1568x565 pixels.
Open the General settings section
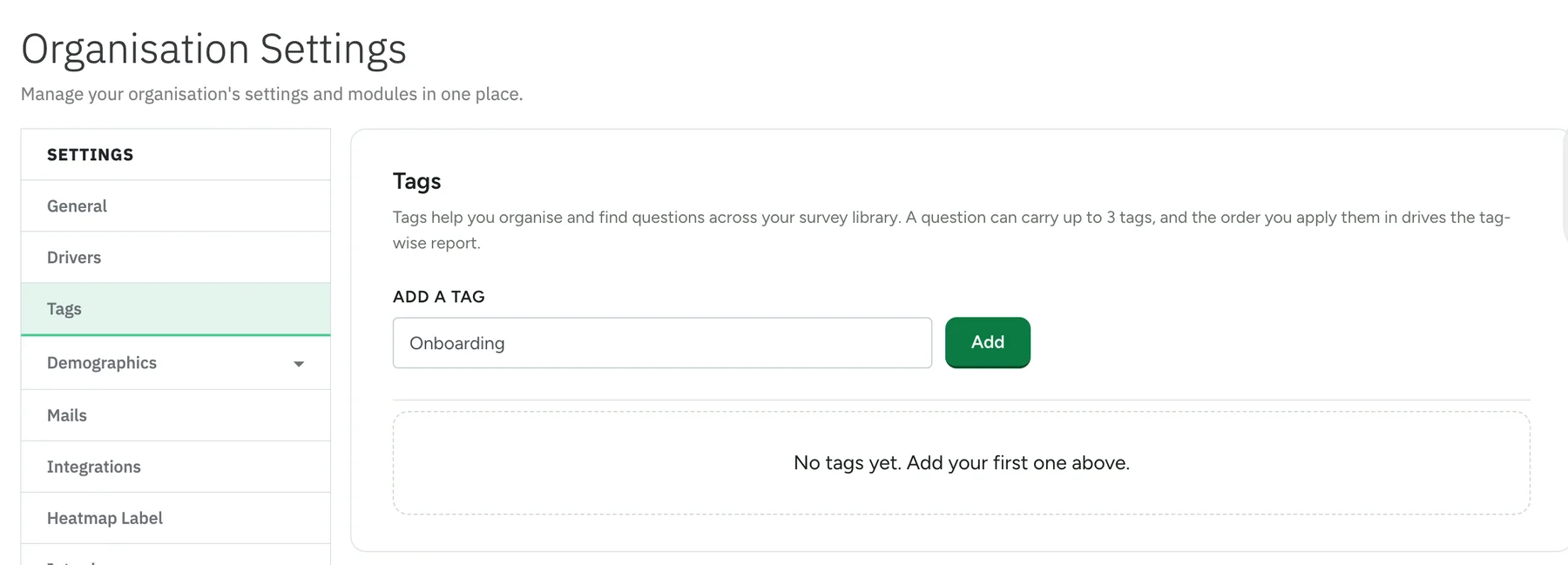click(x=175, y=205)
